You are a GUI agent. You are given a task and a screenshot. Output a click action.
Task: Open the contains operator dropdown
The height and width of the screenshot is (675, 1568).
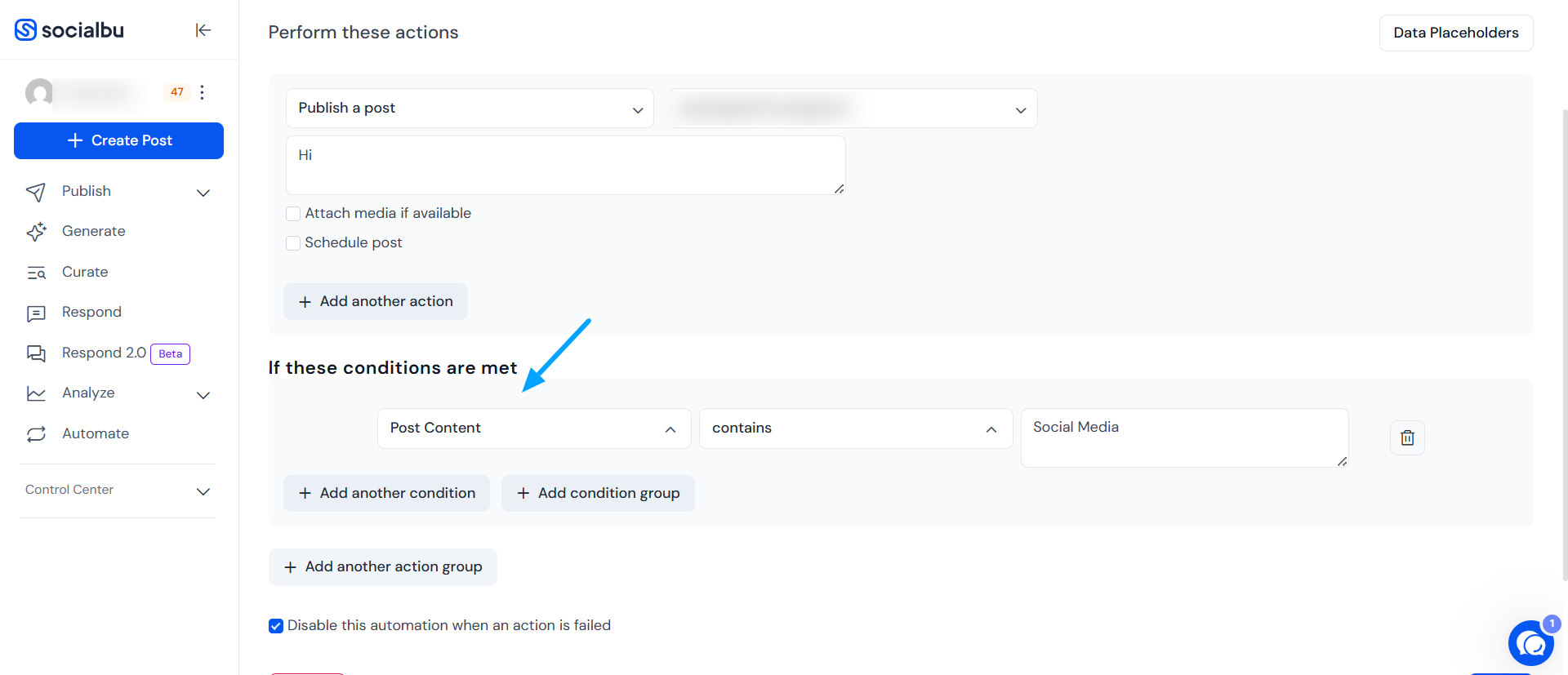point(856,429)
